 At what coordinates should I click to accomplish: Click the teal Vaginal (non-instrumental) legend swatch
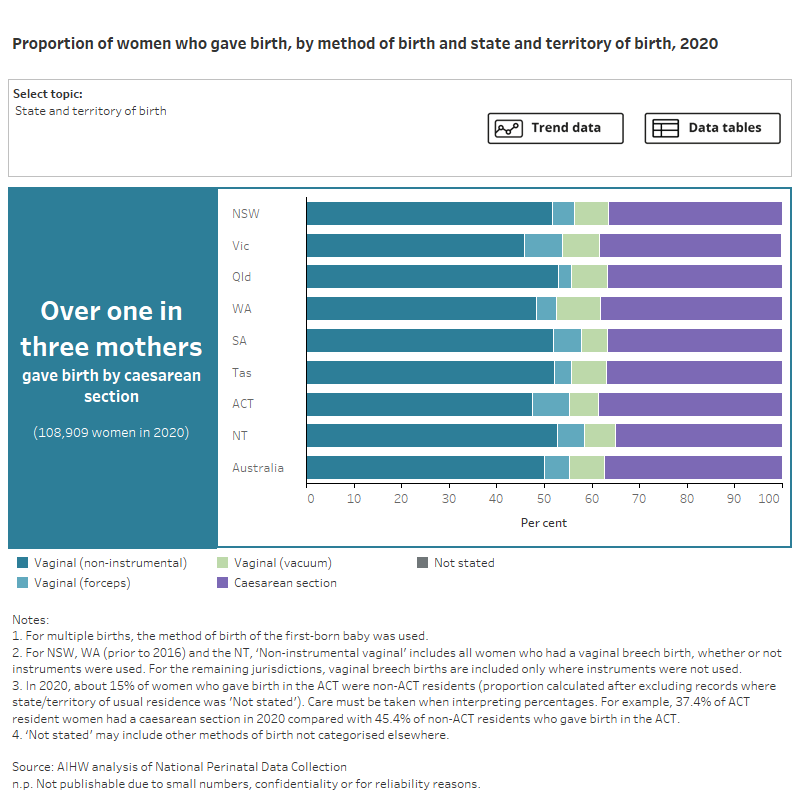click(19, 562)
